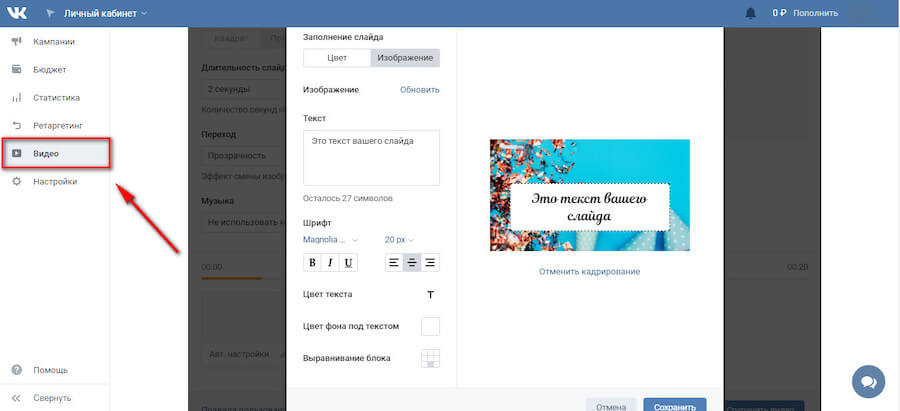The width and height of the screenshot is (900, 411).
Task: Click the Осталось 27 символов label
Action: tap(348, 198)
